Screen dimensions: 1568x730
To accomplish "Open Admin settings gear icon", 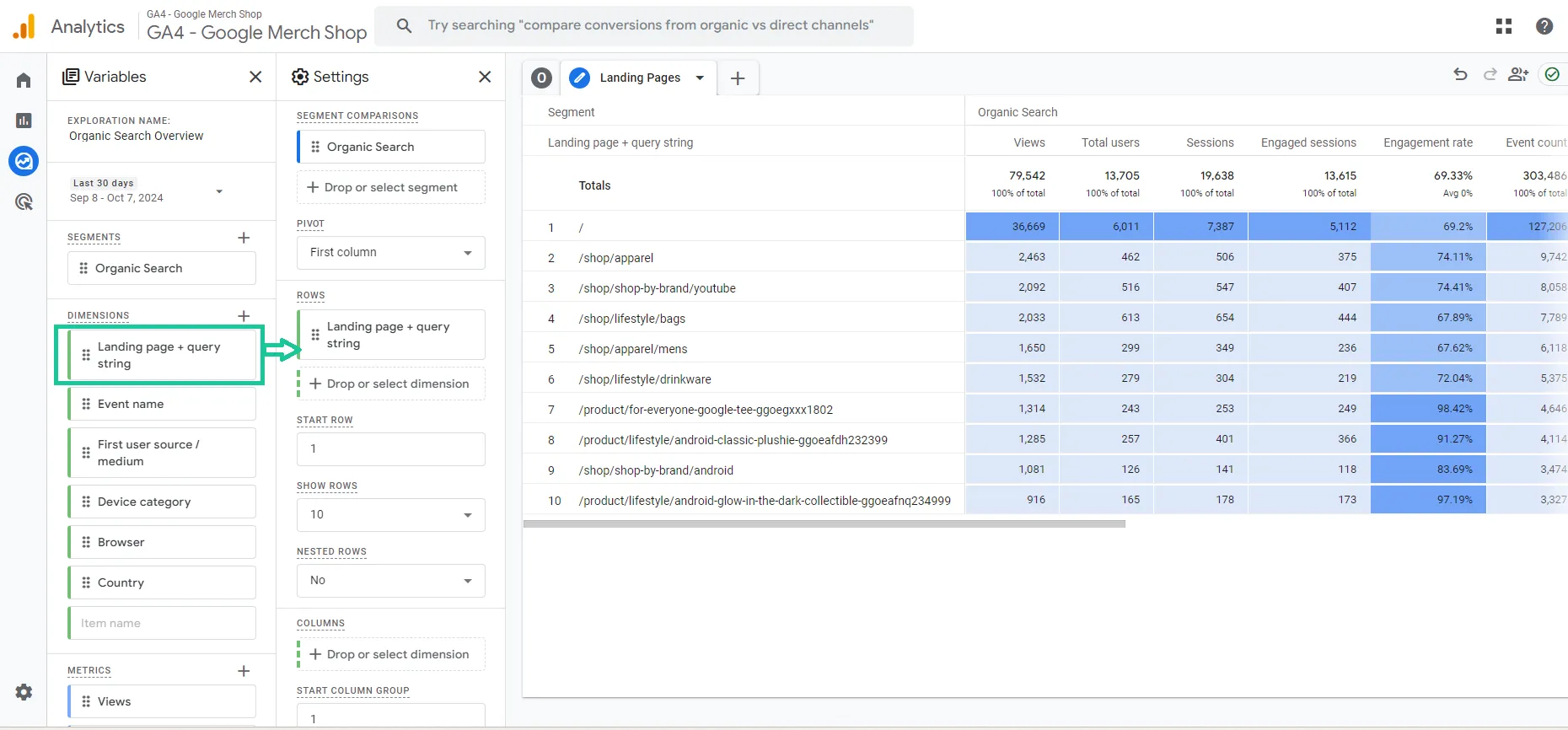I will [x=24, y=692].
